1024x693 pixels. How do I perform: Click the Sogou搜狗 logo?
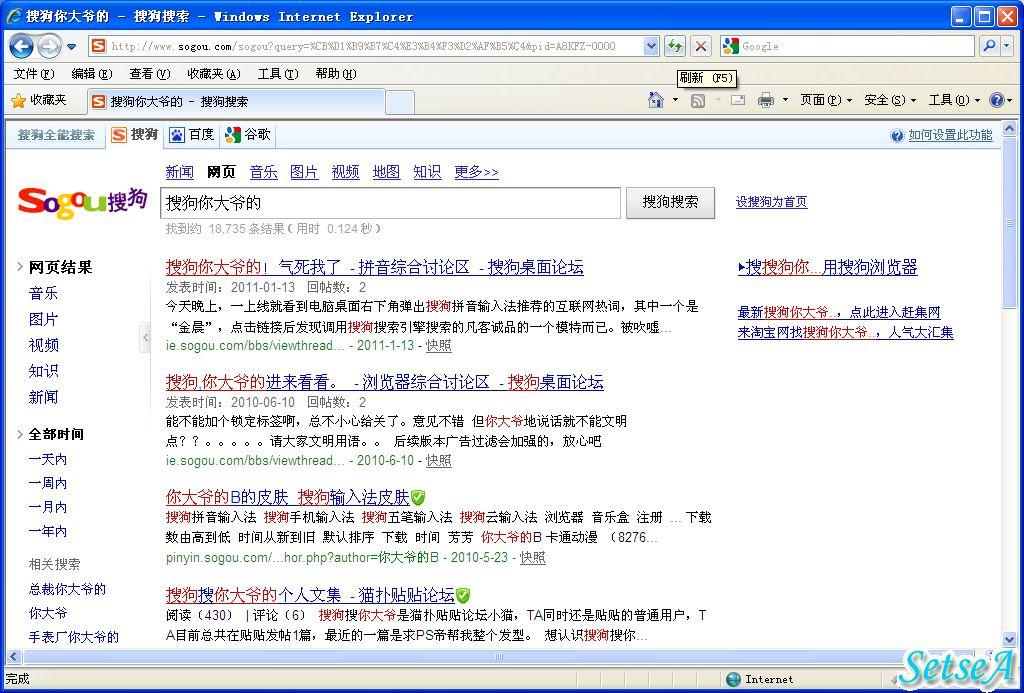[x=83, y=201]
